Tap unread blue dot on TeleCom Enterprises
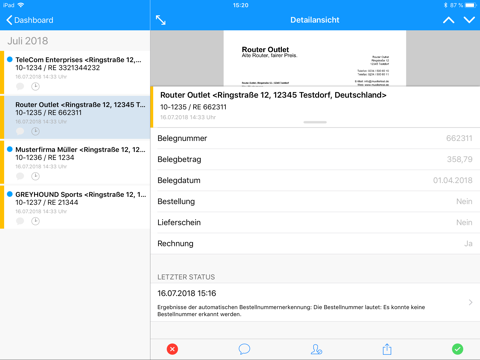480x360 pixels. [10, 59]
